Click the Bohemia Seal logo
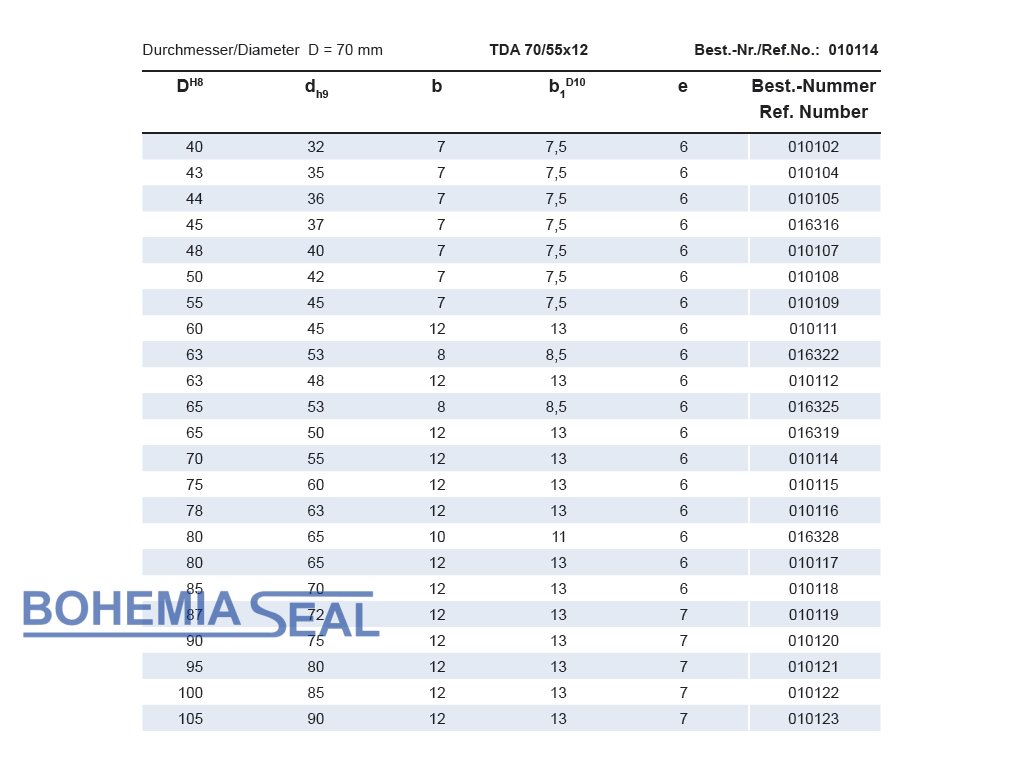Image resolution: width=1024 pixels, height=768 pixels. pyautogui.click(x=200, y=613)
